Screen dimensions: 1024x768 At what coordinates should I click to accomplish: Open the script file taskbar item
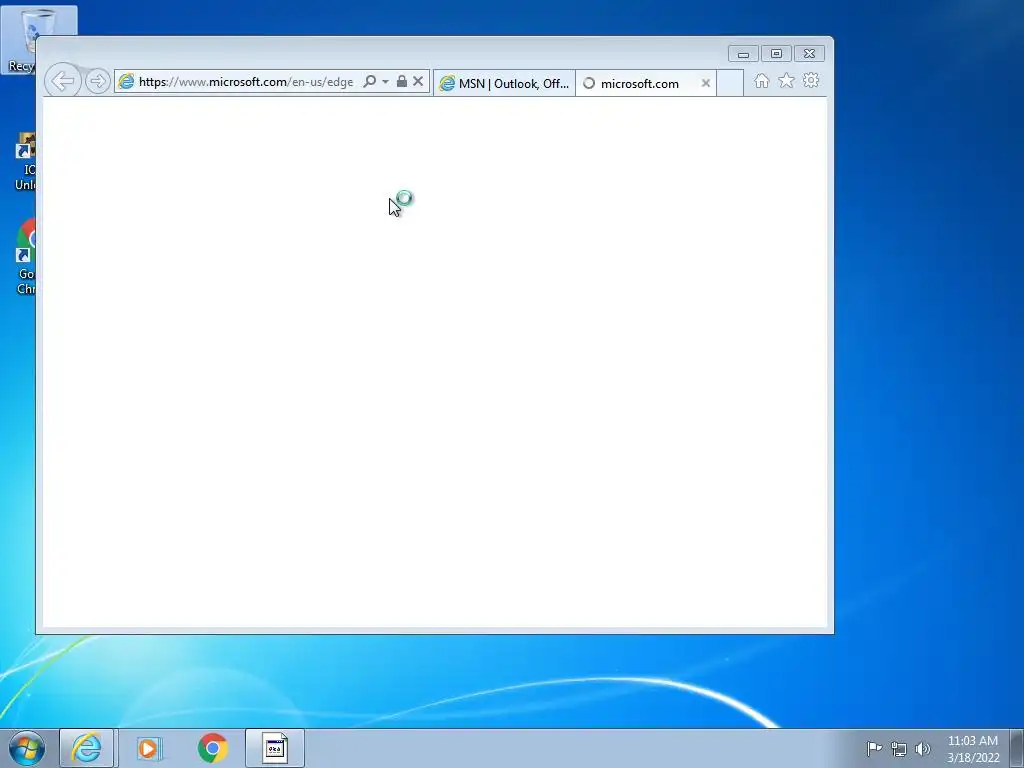(275, 748)
